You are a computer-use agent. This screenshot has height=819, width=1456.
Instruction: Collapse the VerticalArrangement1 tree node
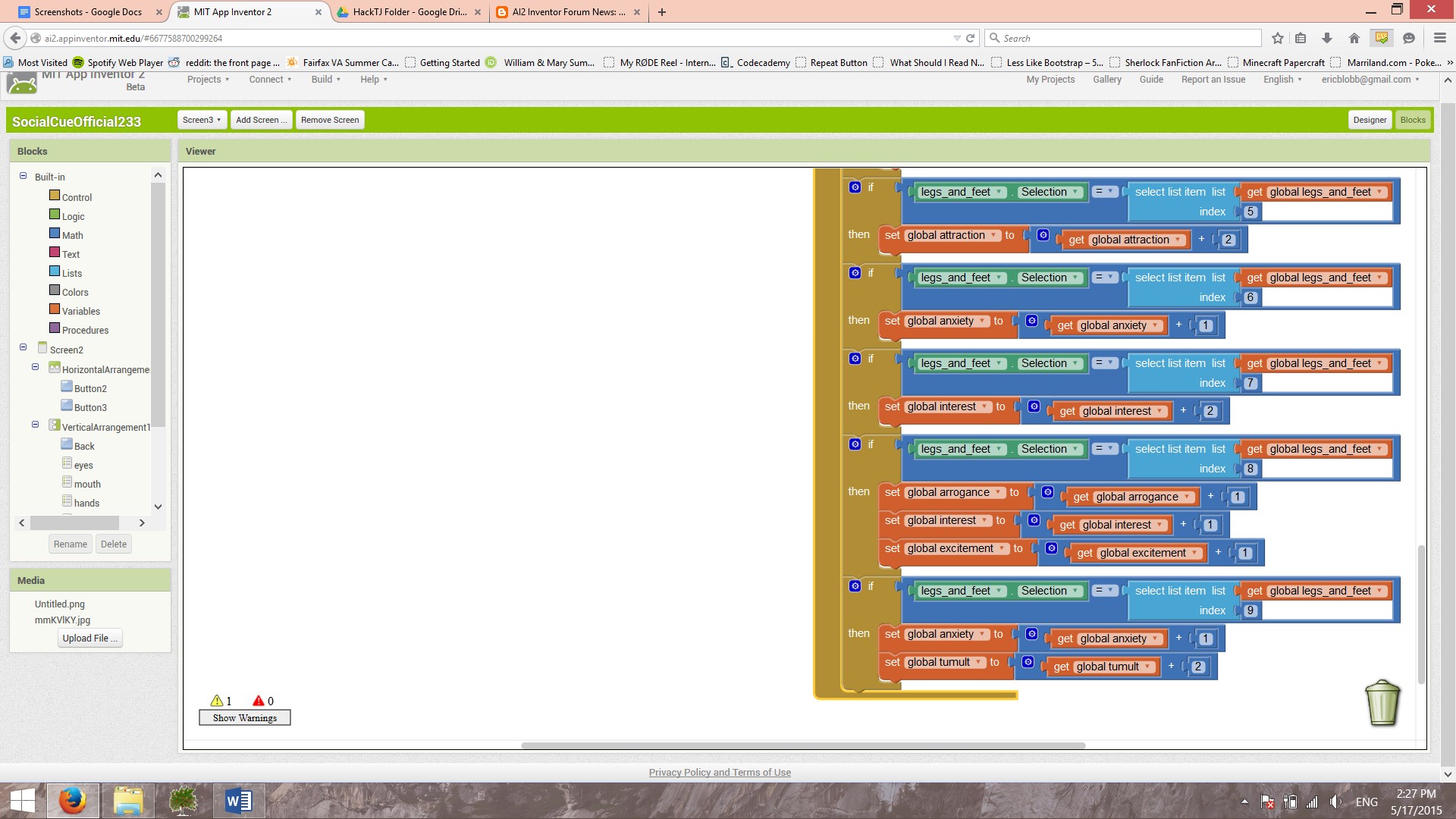[35, 425]
